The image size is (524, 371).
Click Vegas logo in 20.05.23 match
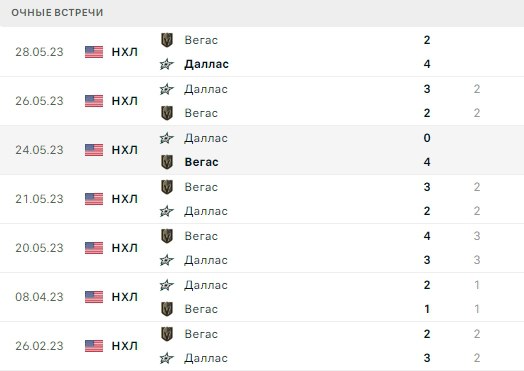pyautogui.click(x=167, y=236)
